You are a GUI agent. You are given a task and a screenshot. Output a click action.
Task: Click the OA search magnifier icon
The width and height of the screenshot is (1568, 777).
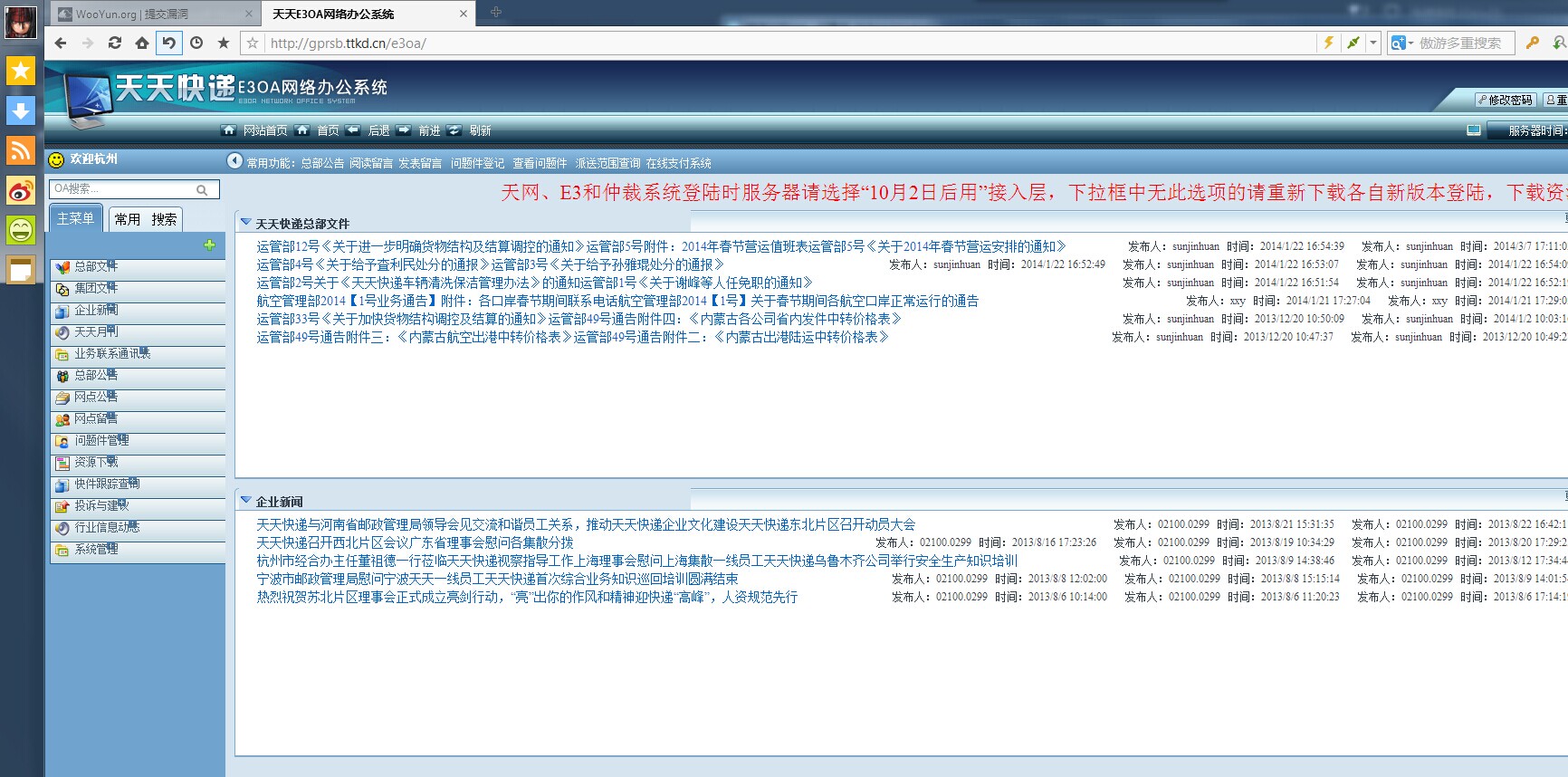pos(203,189)
